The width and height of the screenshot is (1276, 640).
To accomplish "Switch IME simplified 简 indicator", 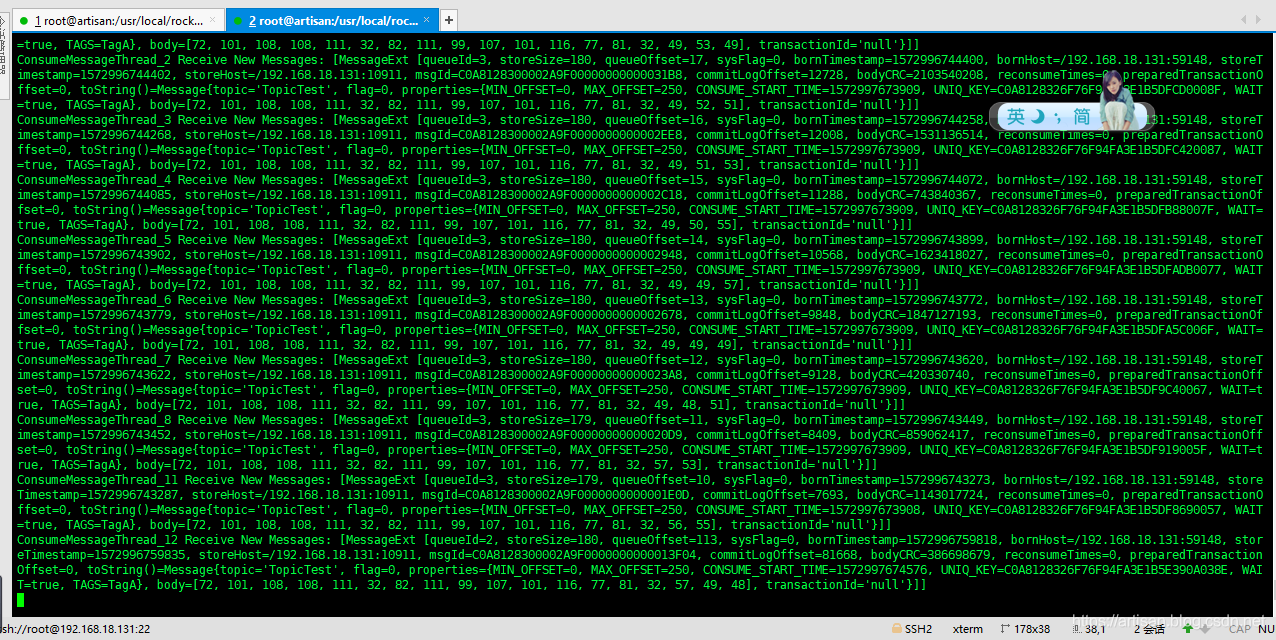I will [1082, 117].
